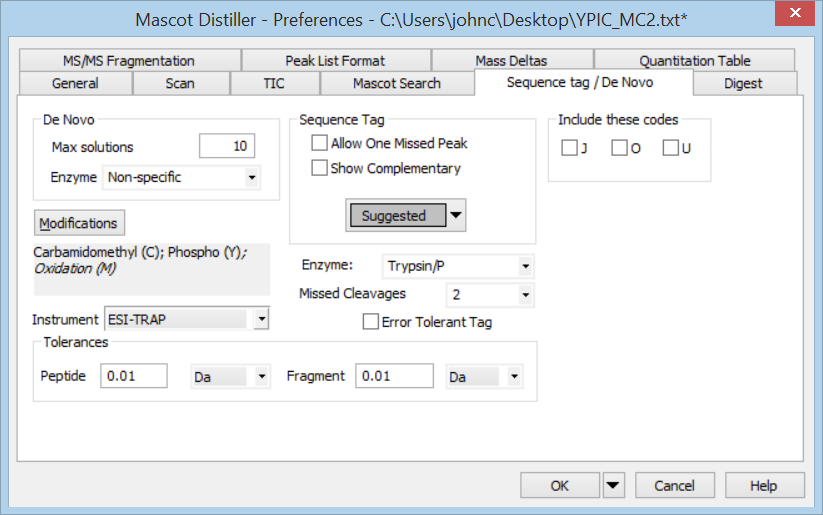
Task: Click the Peptide tolerance input field
Action: point(134,376)
